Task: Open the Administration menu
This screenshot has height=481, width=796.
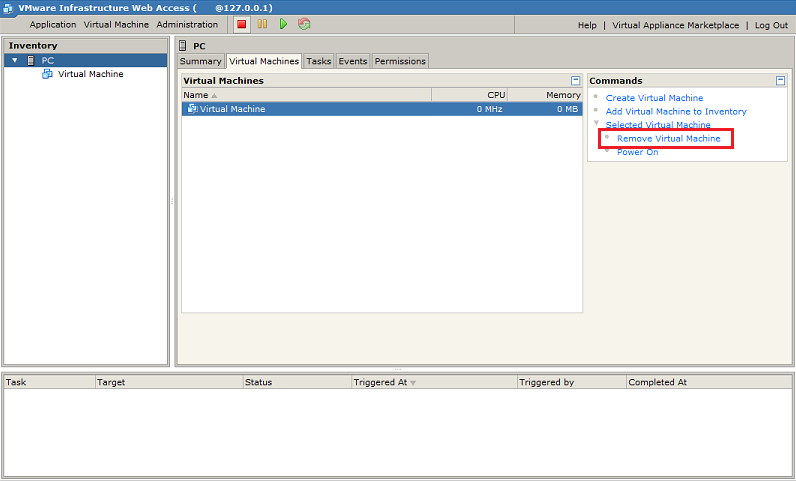Action: [187, 25]
